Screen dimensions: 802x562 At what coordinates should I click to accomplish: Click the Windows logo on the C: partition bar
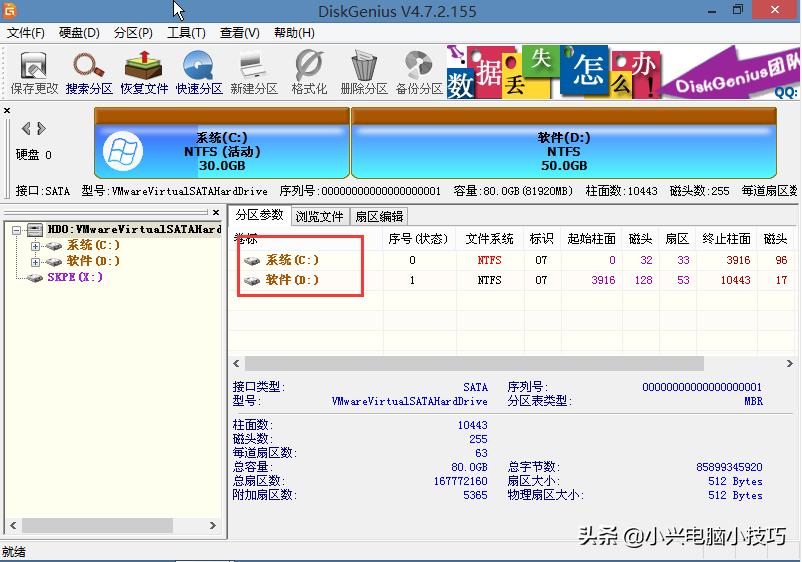pos(123,151)
